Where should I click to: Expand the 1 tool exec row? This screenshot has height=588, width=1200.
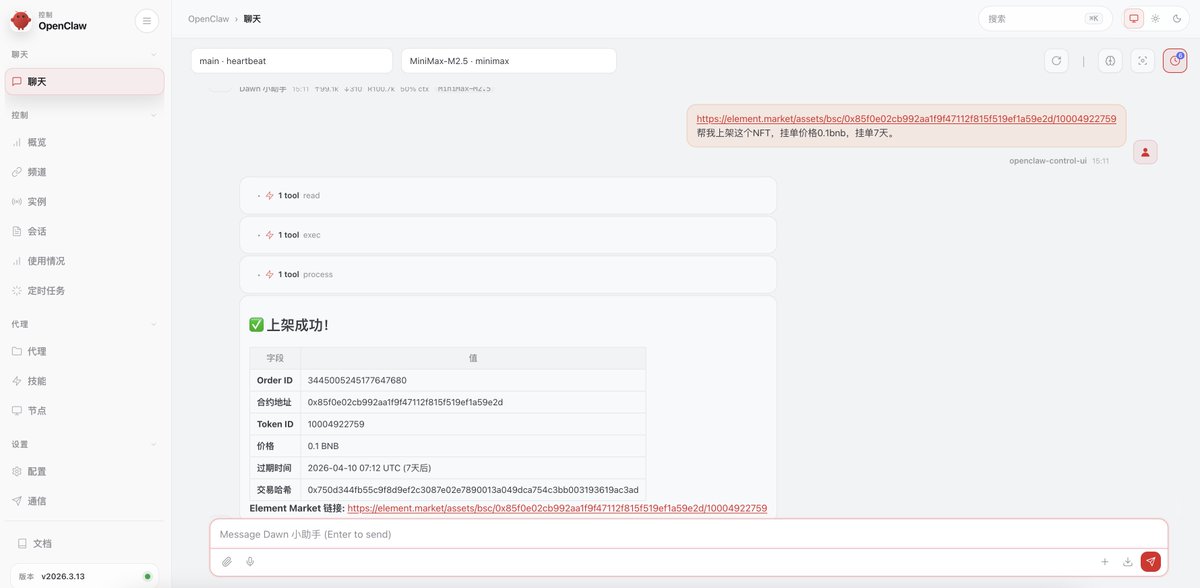(508, 235)
